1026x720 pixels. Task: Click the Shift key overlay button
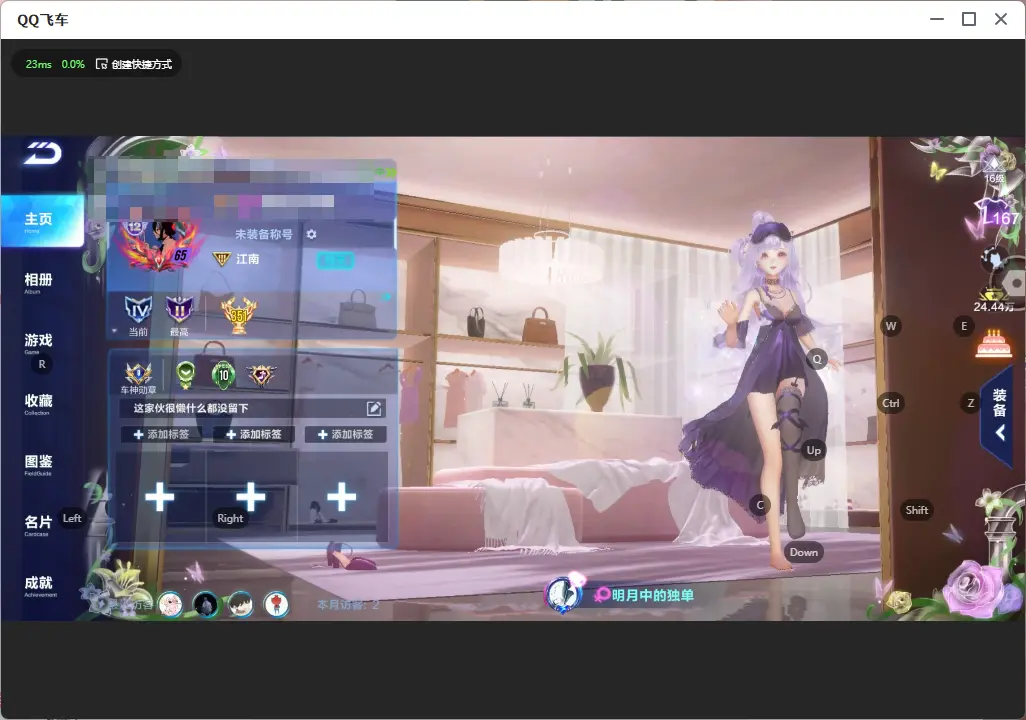pyautogui.click(x=917, y=510)
